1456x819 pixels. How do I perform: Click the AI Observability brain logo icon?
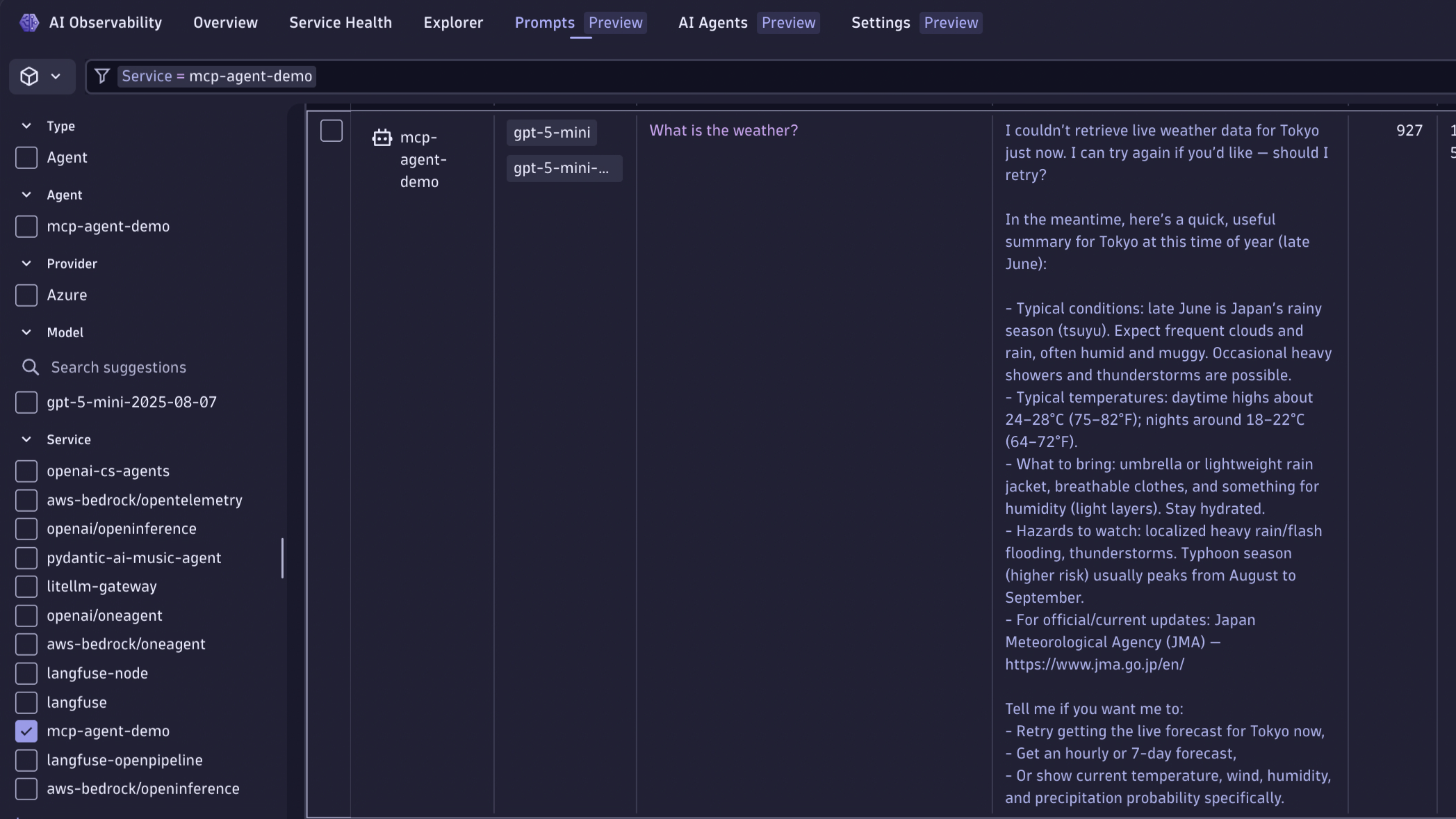(29, 22)
